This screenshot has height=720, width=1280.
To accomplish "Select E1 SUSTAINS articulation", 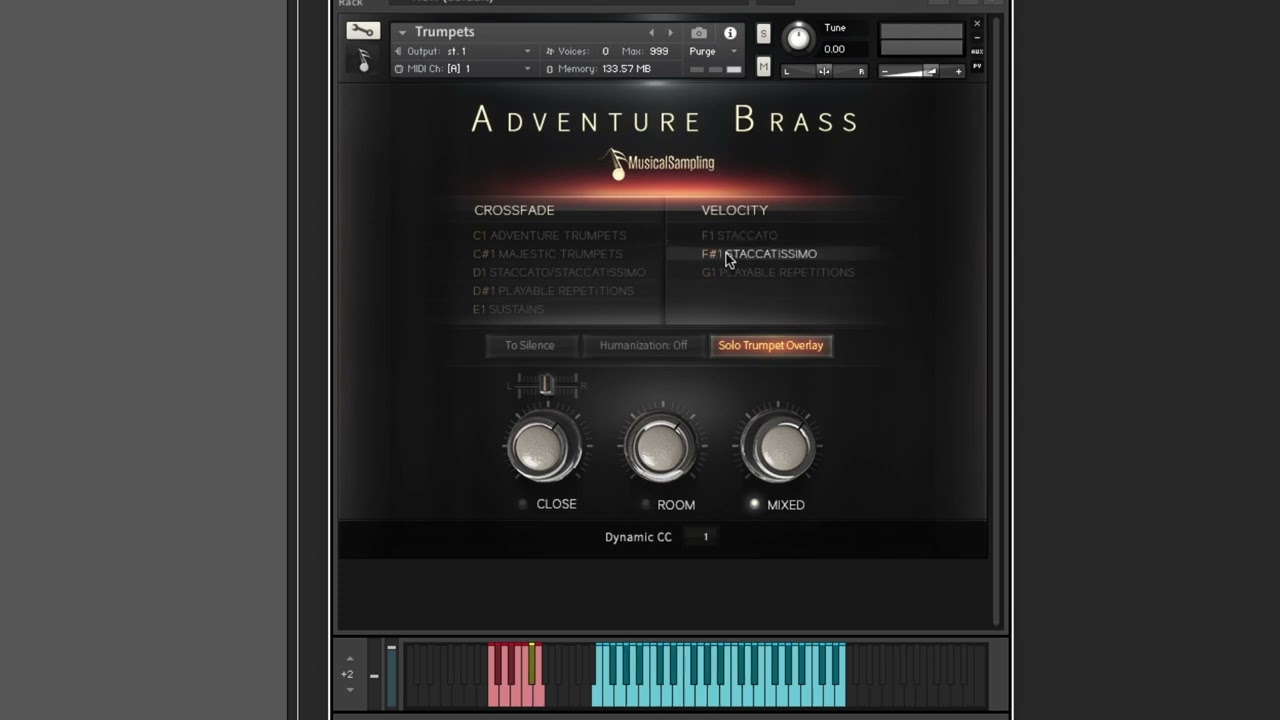I will 508,309.
